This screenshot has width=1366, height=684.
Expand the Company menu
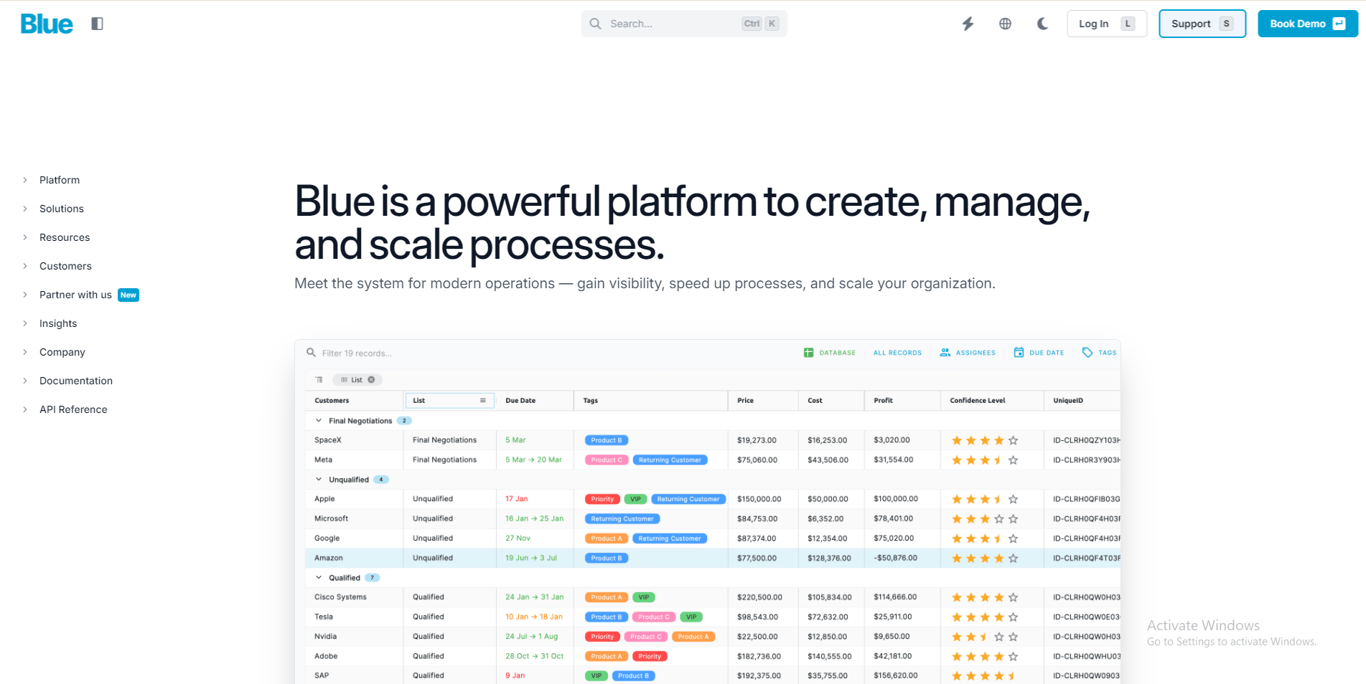click(x=62, y=352)
